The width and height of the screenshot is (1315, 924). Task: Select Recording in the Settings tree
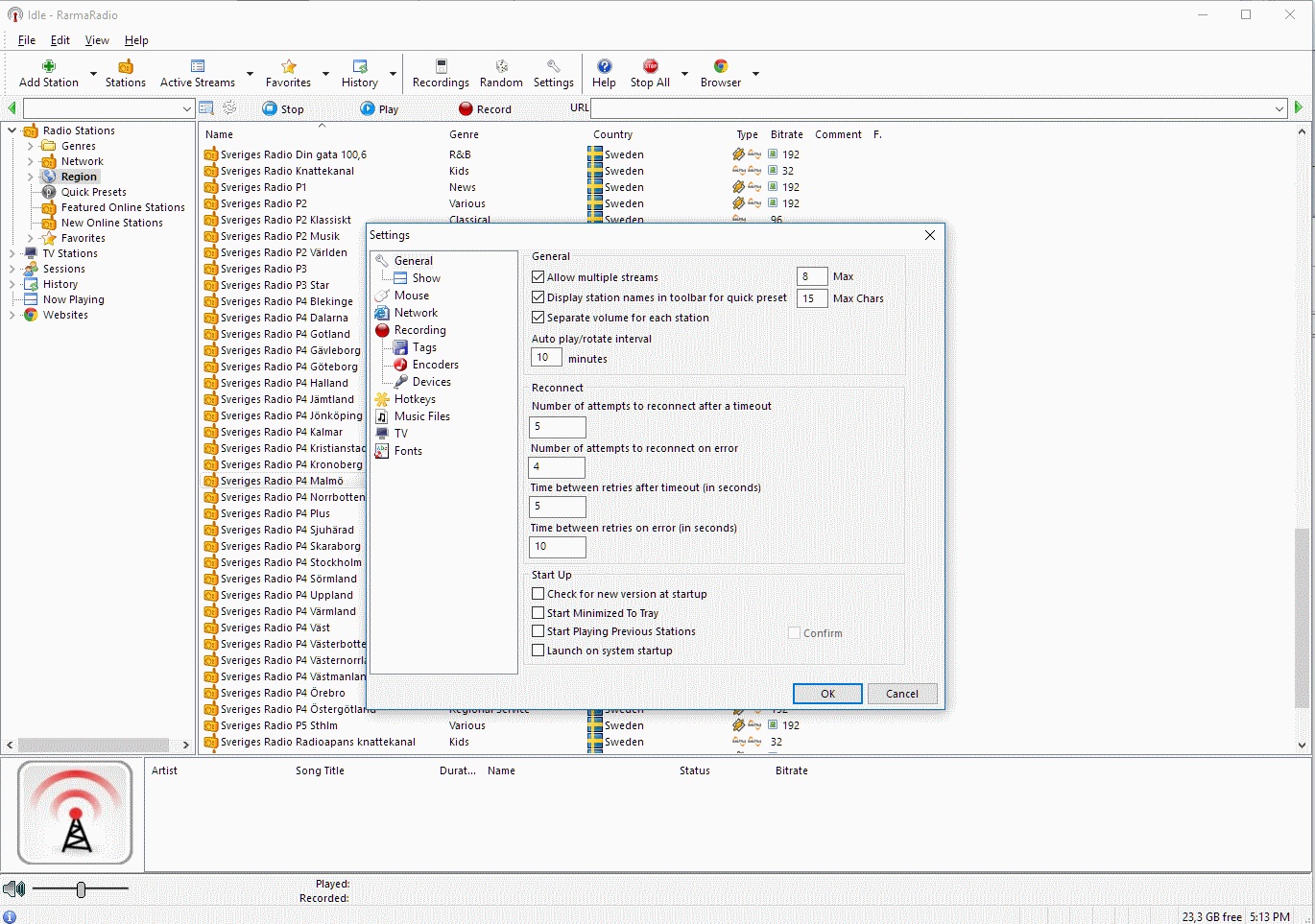tap(410, 330)
